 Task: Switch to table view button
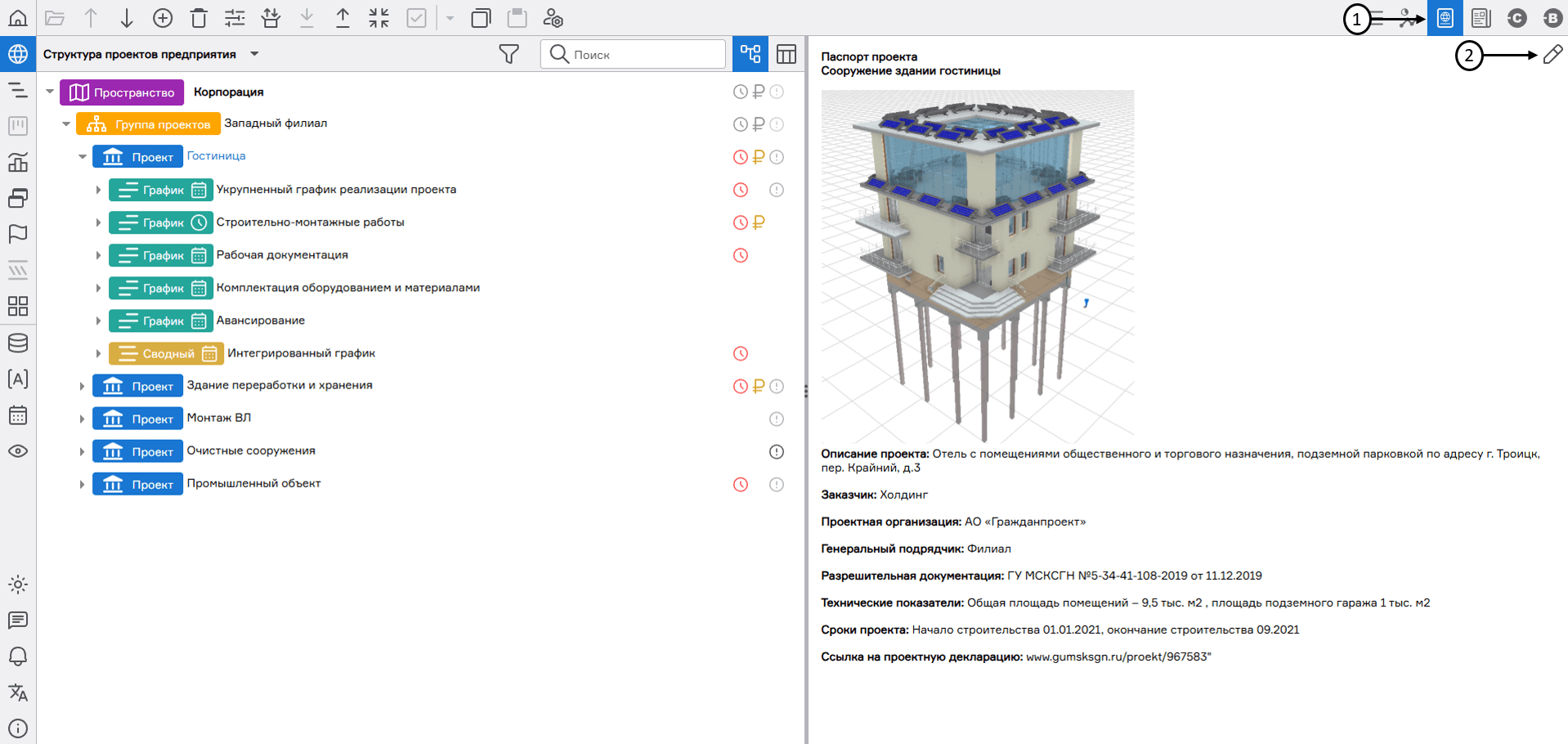point(786,54)
